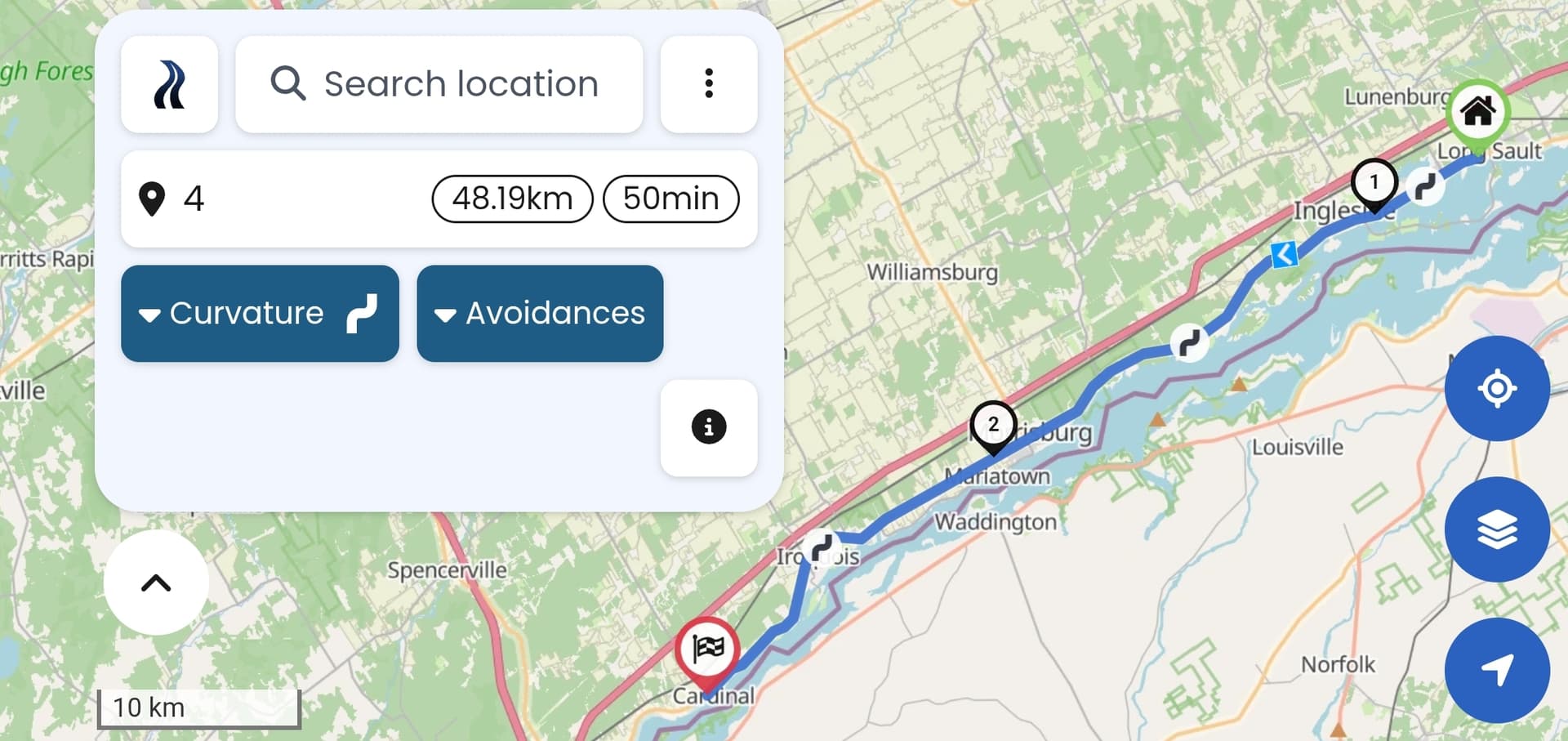Open the three-dot options menu
The image size is (1568, 741).
click(x=708, y=84)
